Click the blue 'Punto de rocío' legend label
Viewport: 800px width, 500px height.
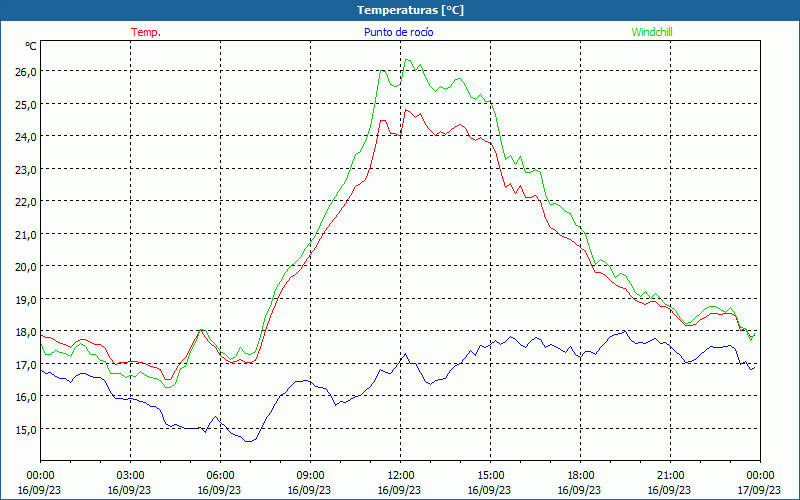(398, 32)
